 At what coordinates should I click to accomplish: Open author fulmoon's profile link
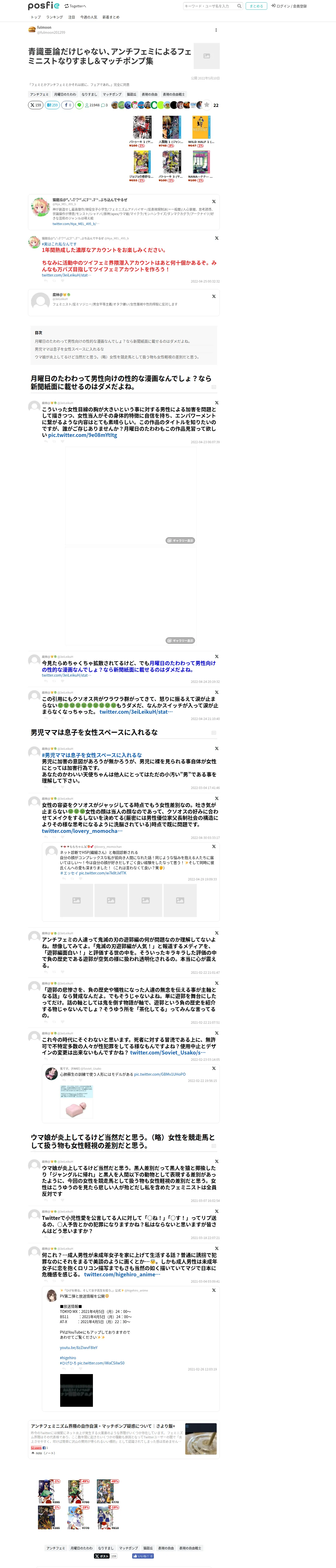(44, 27)
